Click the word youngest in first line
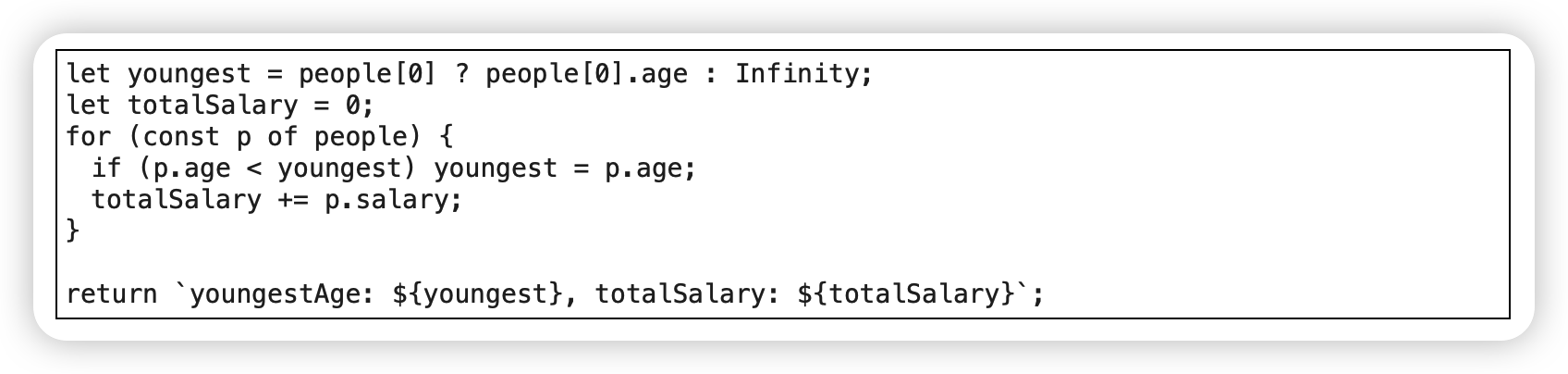Screen dimensions: 1568x374 click(189, 74)
